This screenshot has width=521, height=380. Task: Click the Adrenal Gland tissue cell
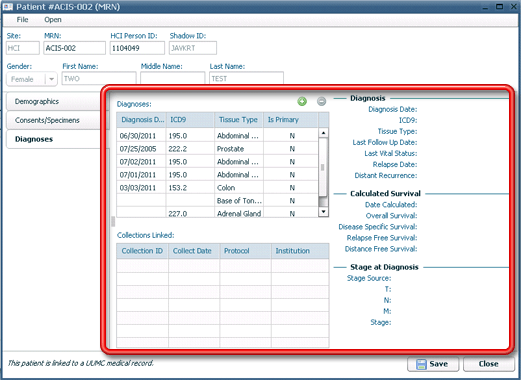pos(239,213)
